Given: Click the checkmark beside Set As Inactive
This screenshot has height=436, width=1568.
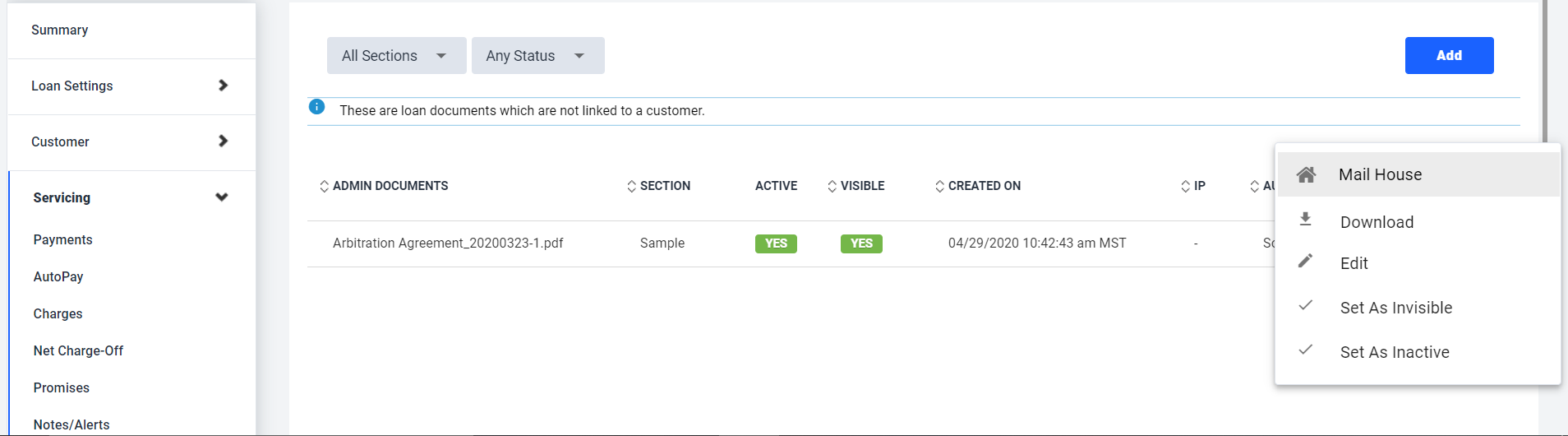Looking at the screenshot, I should point(1305,350).
